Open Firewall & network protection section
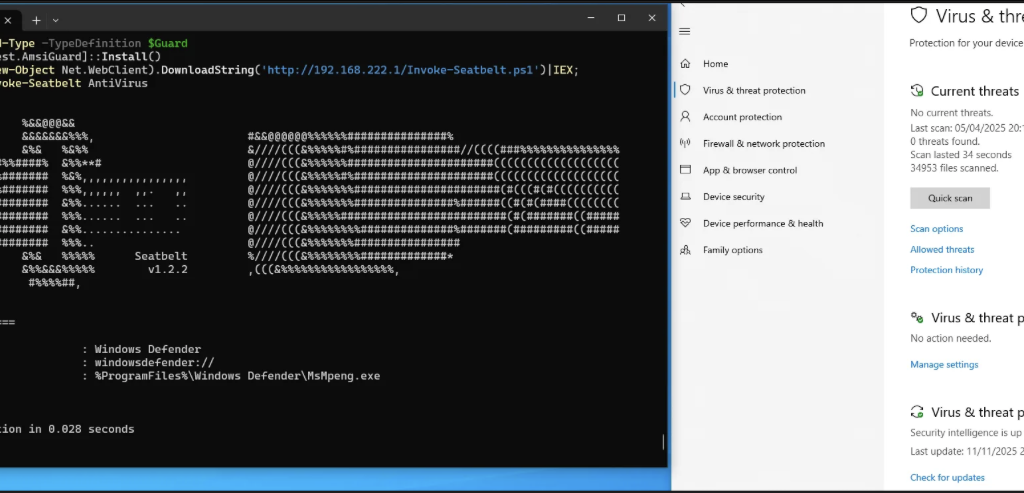The image size is (1024, 493). pos(763,144)
